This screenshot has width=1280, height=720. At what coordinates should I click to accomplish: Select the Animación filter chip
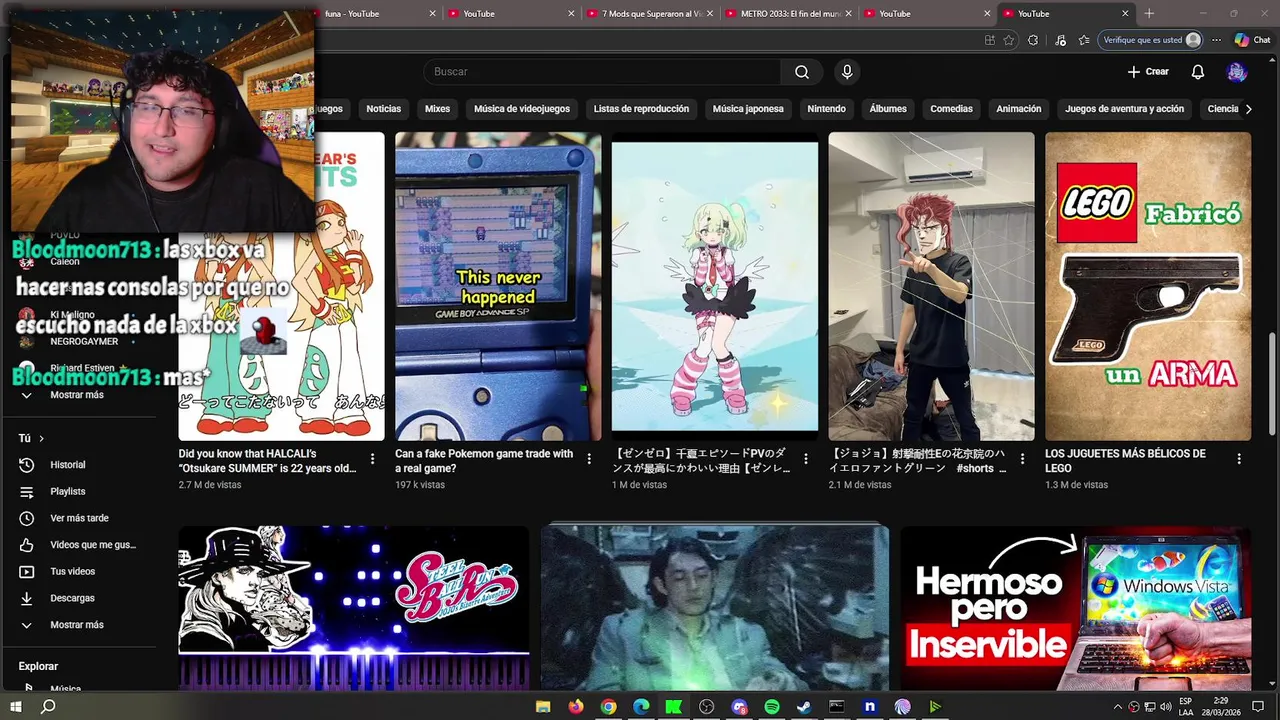coord(1019,109)
